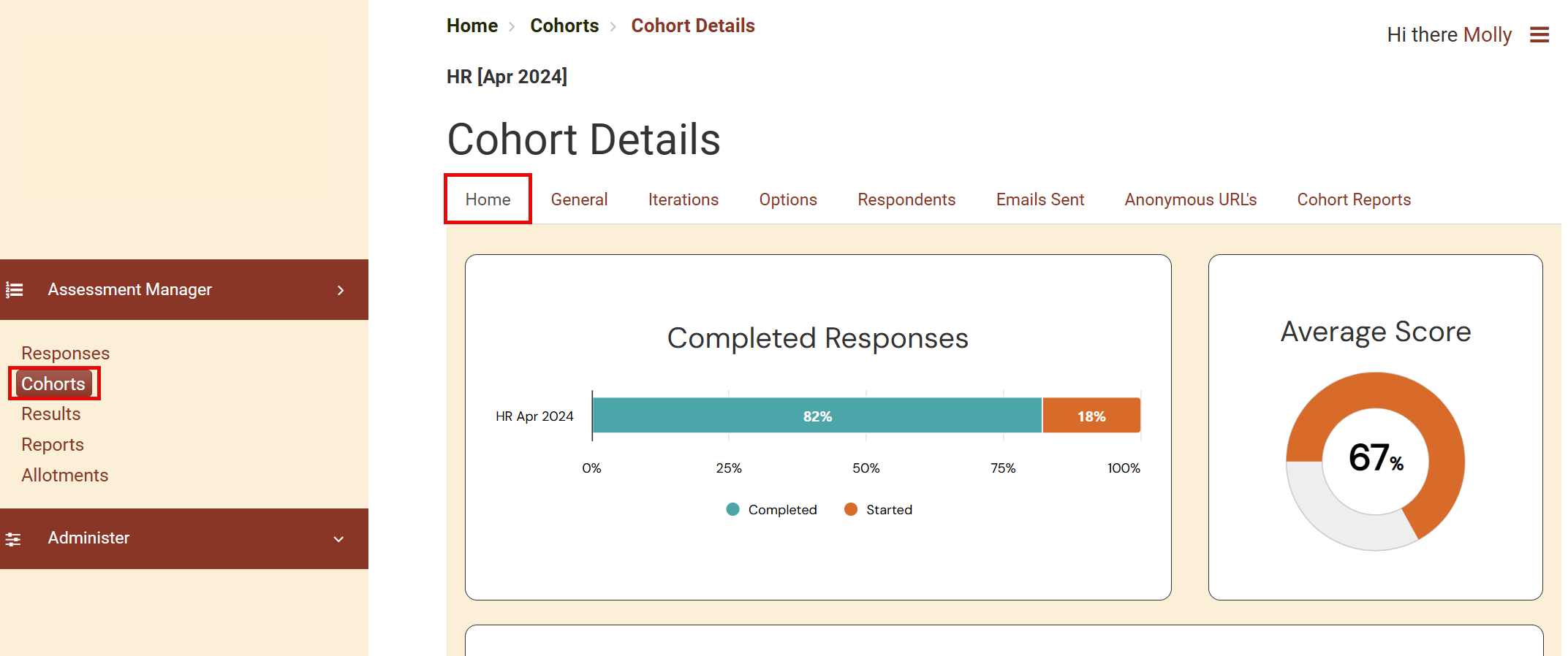This screenshot has height=656, width=1568.
Task: Show the Cohort Reports tab
Action: pos(1353,199)
